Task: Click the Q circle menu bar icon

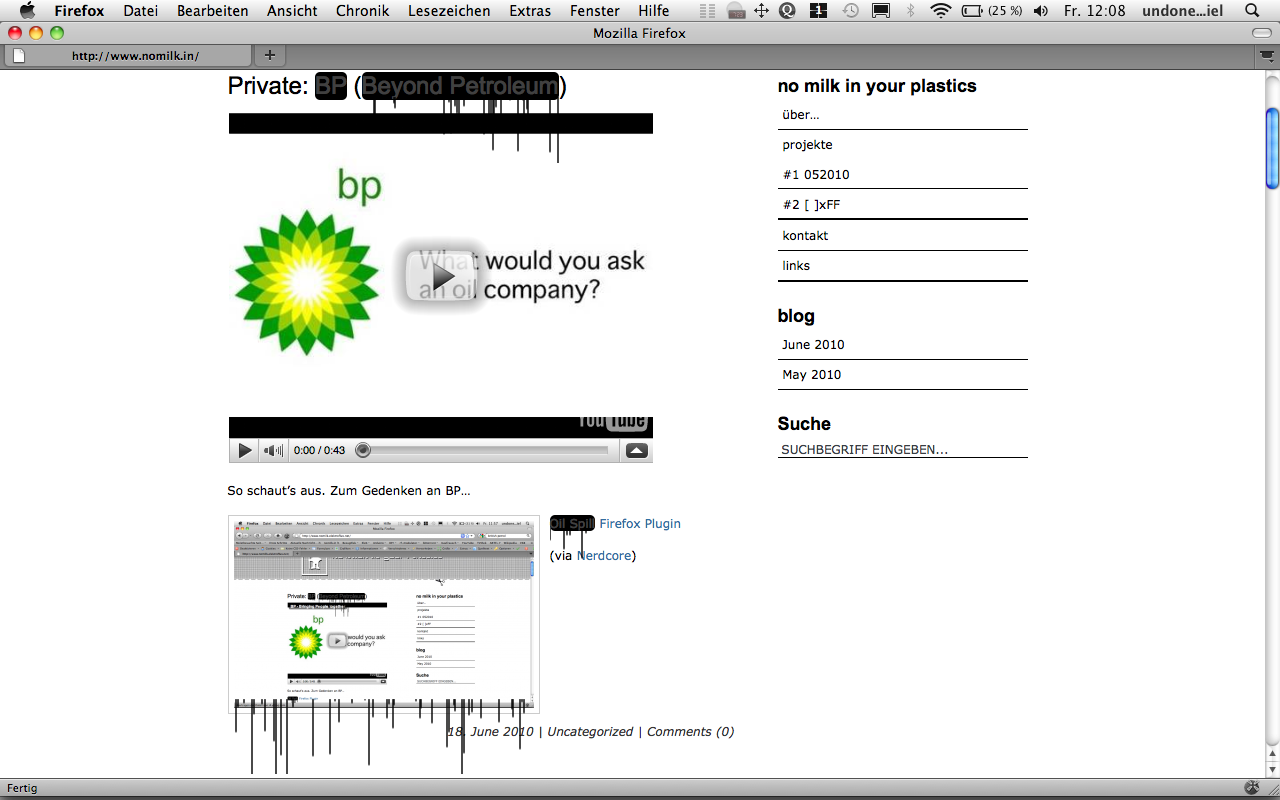Action: [787, 11]
